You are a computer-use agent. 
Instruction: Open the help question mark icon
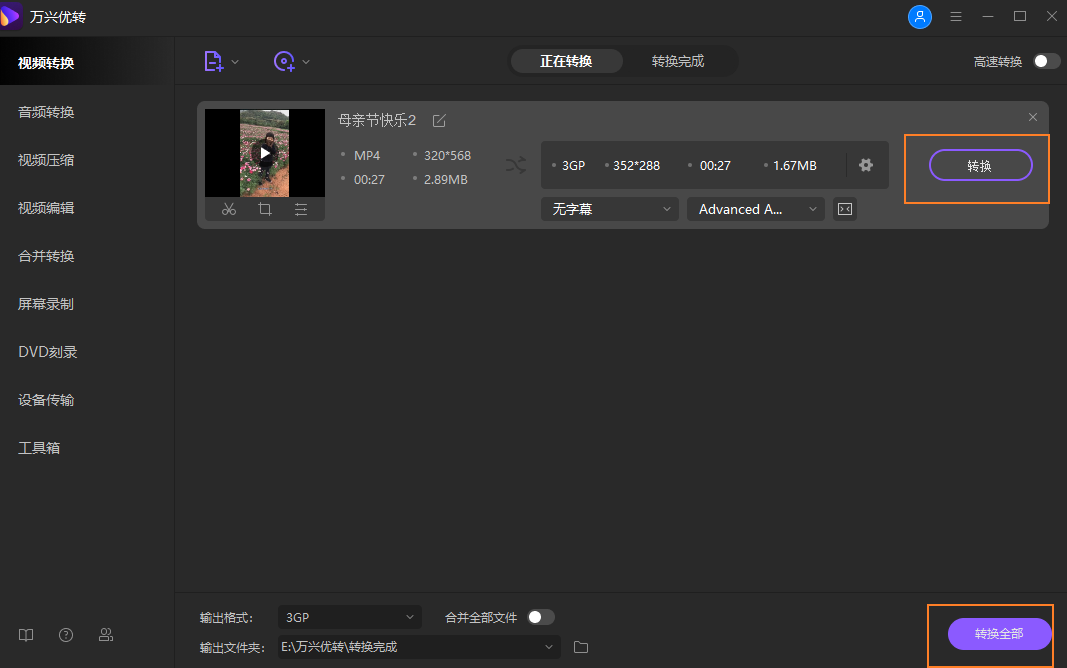[x=66, y=635]
